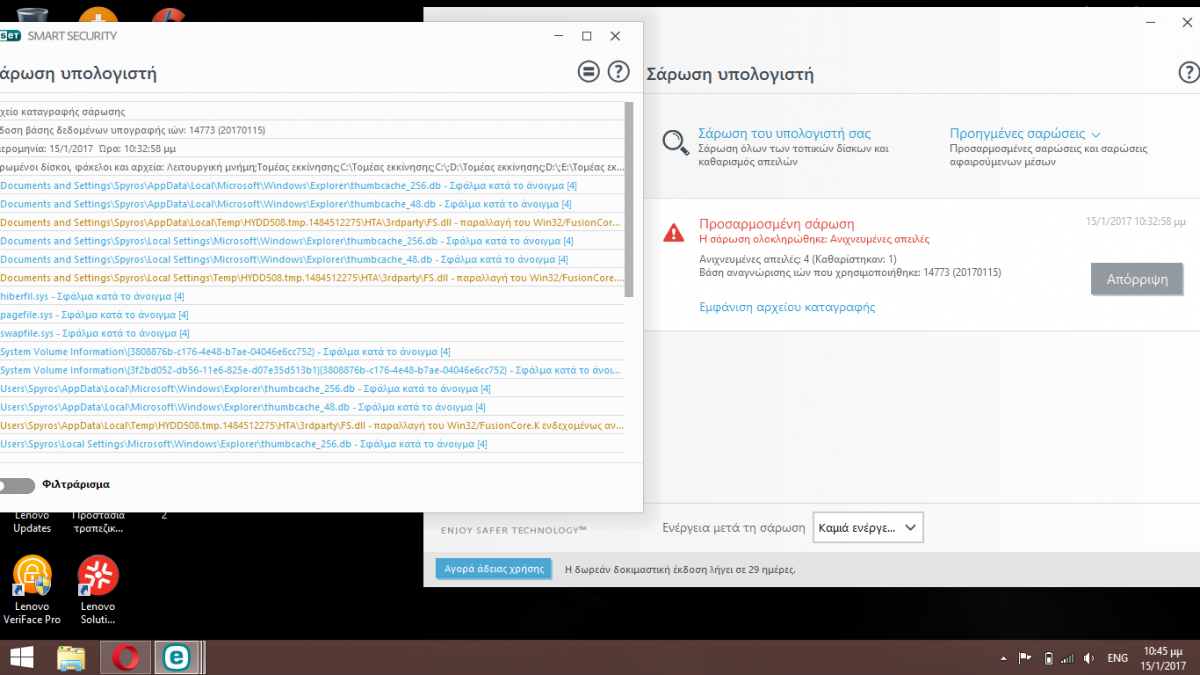Screen dimensions: 1200x675
Task: Click the Προσαρμοσμένη σάρωση heading
Action: click(x=777, y=224)
